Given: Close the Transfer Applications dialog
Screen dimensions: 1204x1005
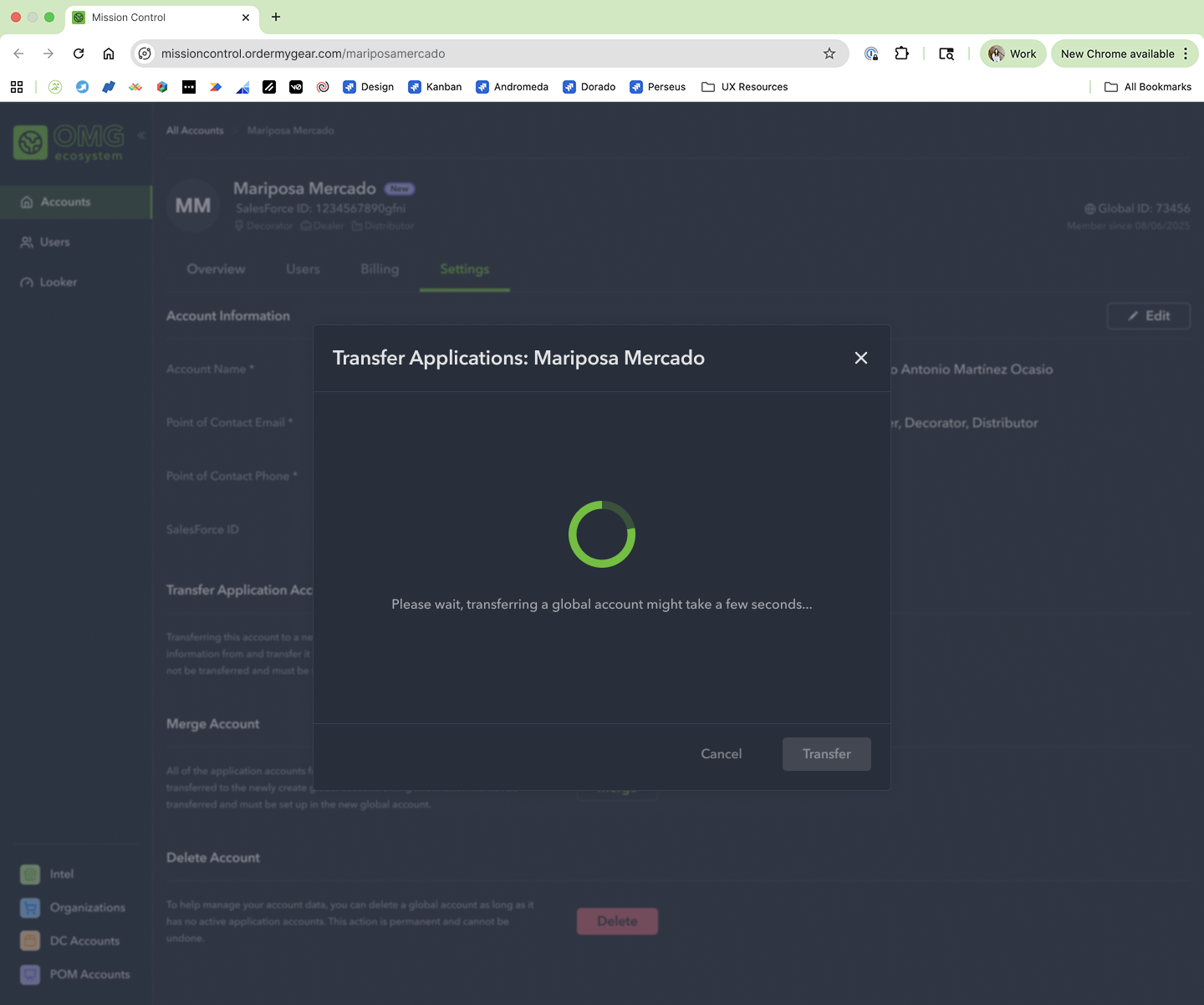Looking at the screenshot, I should [x=860, y=358].
